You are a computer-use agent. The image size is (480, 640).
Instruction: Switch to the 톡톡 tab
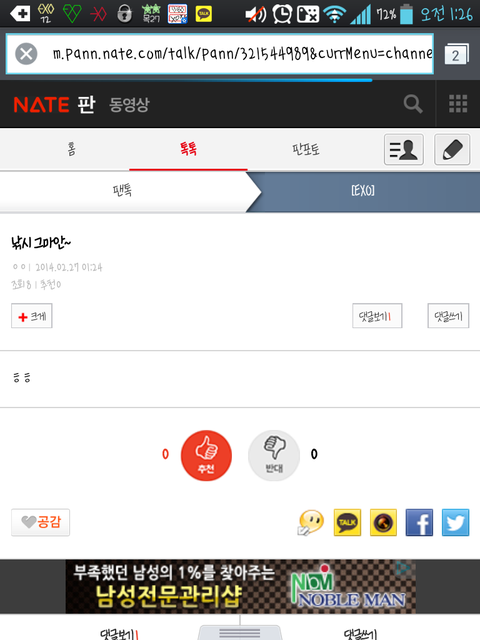click(188, 149)
